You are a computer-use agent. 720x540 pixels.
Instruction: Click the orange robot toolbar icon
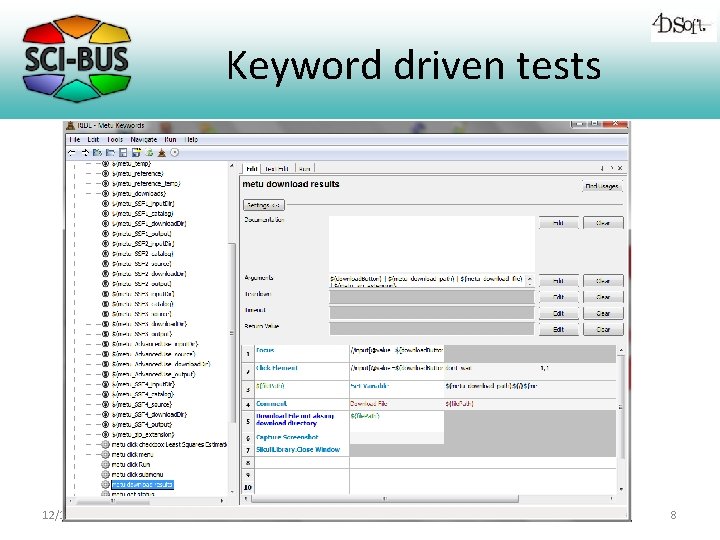tap(162, 153)
